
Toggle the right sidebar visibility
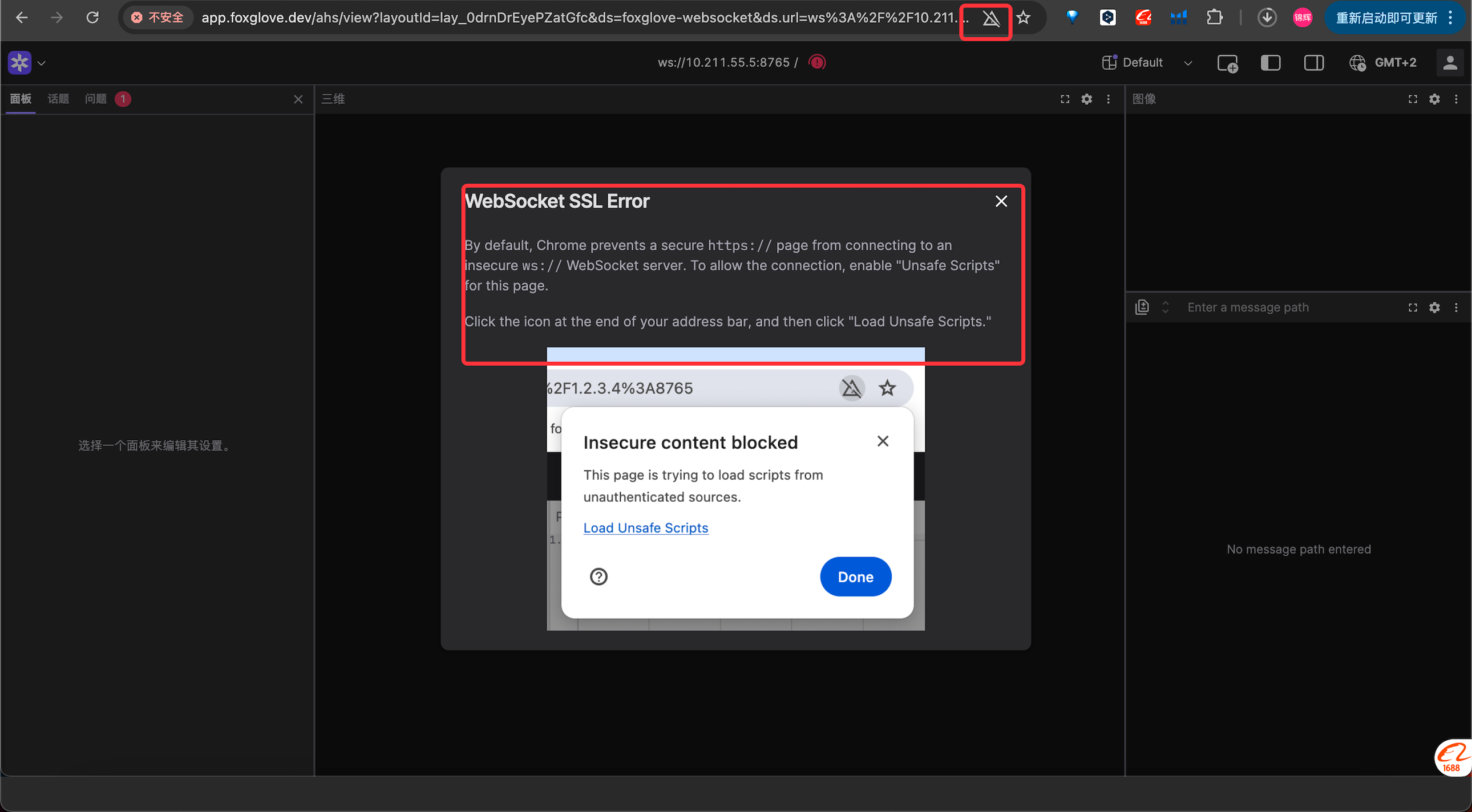[1313, 63]
